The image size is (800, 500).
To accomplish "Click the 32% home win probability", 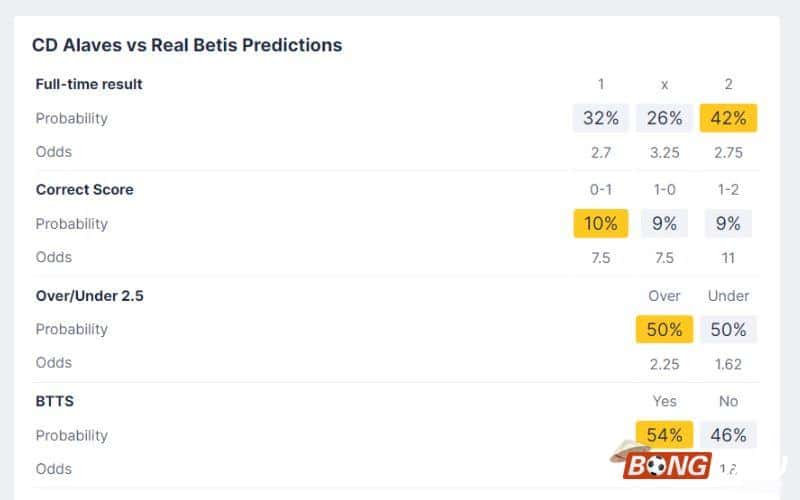I will [x=601, y=118].
